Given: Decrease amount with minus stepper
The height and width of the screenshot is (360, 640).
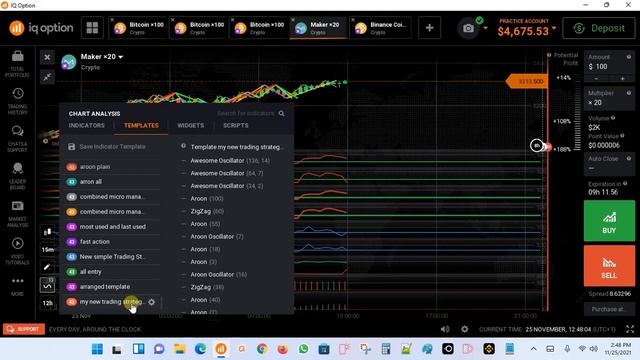Looking at the screenshot, I should coord(596,78).
